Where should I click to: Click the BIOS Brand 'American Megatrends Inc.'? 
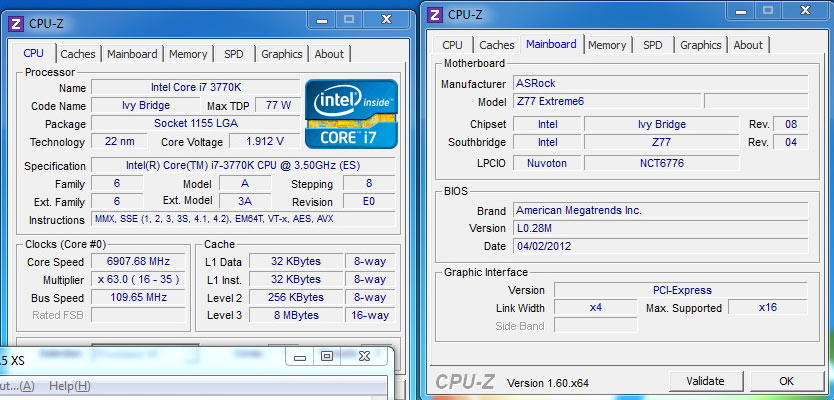[x=661, y=210]
